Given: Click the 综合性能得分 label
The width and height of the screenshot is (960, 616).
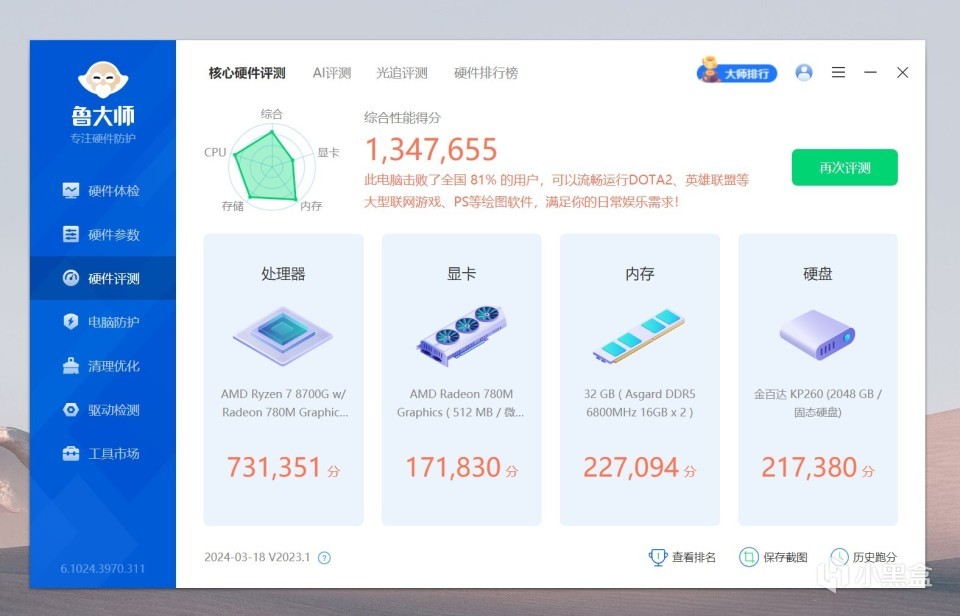Looking at the screenshot, I should [x=402, y=118].
